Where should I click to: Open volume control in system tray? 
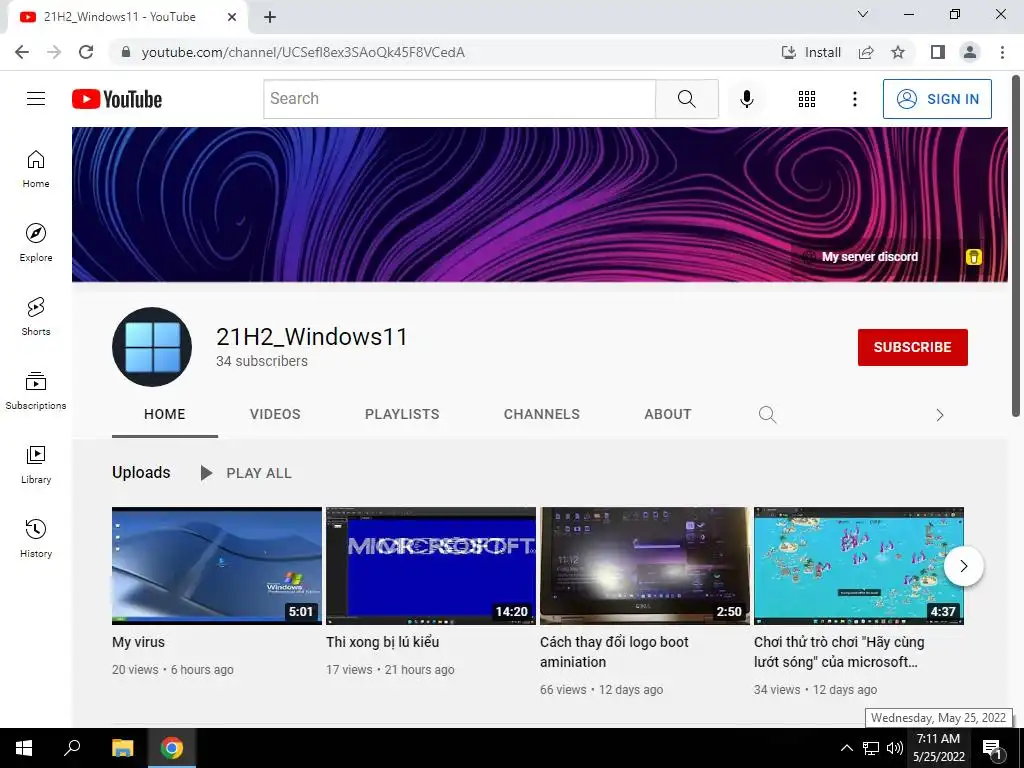click(895, 748)
